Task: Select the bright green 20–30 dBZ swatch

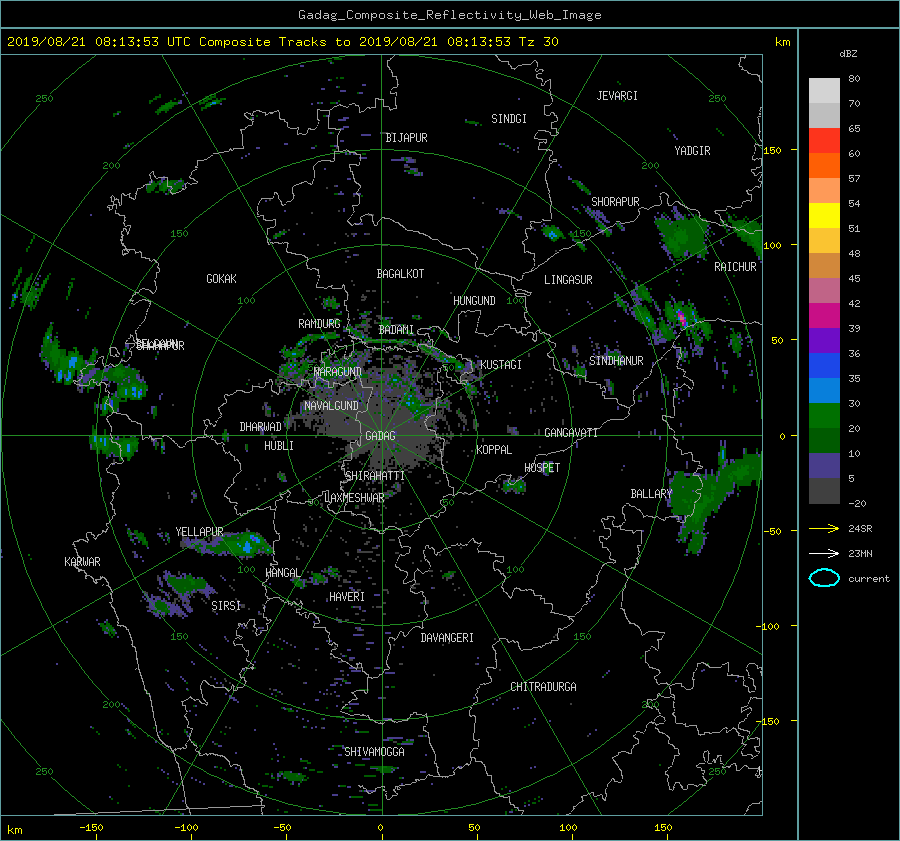Action: pos(824,415)
